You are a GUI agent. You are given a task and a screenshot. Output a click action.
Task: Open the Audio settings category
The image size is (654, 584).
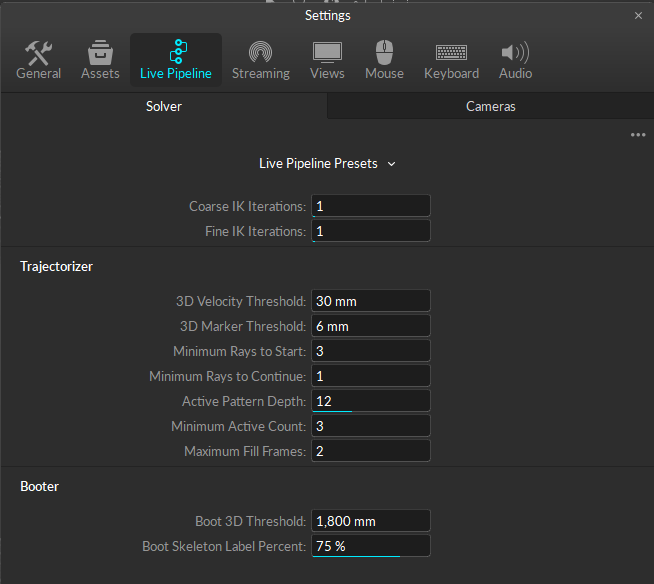[515, 60]
